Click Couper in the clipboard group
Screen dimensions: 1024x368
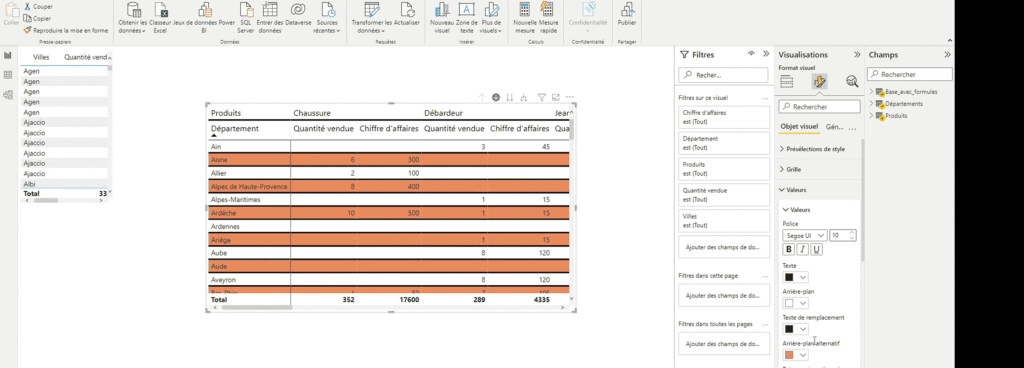pyautogui.click(x=39, y=7)
